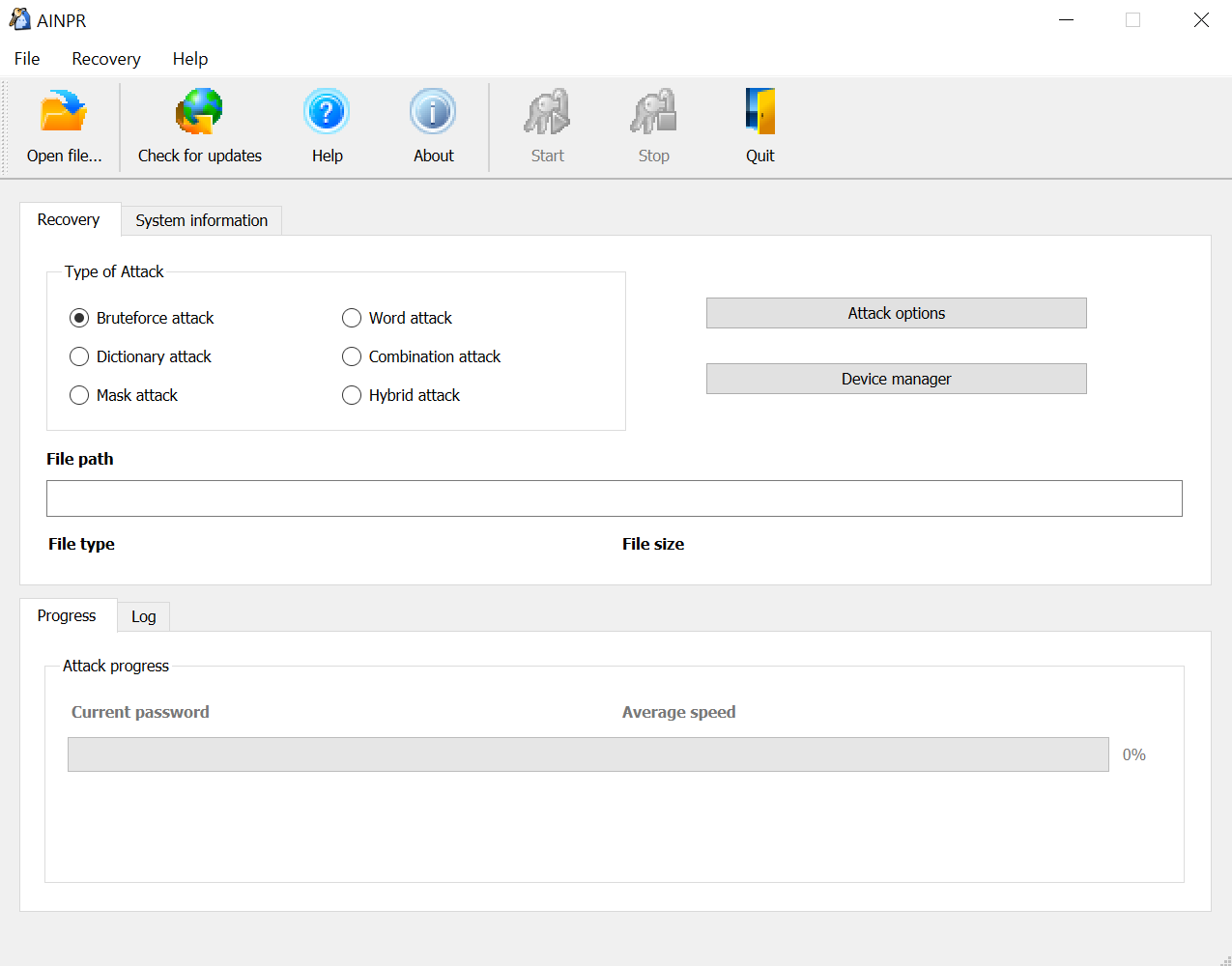Select the Combination attack type
The height and width of the screenshot is (966, 1232).
tap(351, 356)
